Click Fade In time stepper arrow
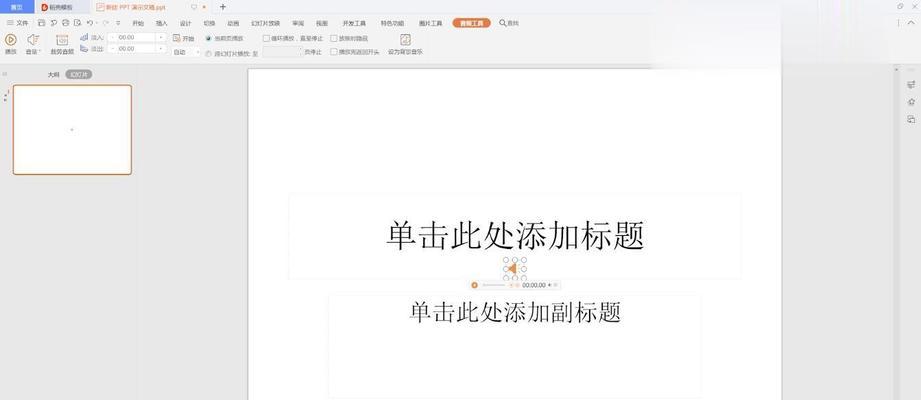The height and width of the screenshot is (400, 921). (160, 37)
